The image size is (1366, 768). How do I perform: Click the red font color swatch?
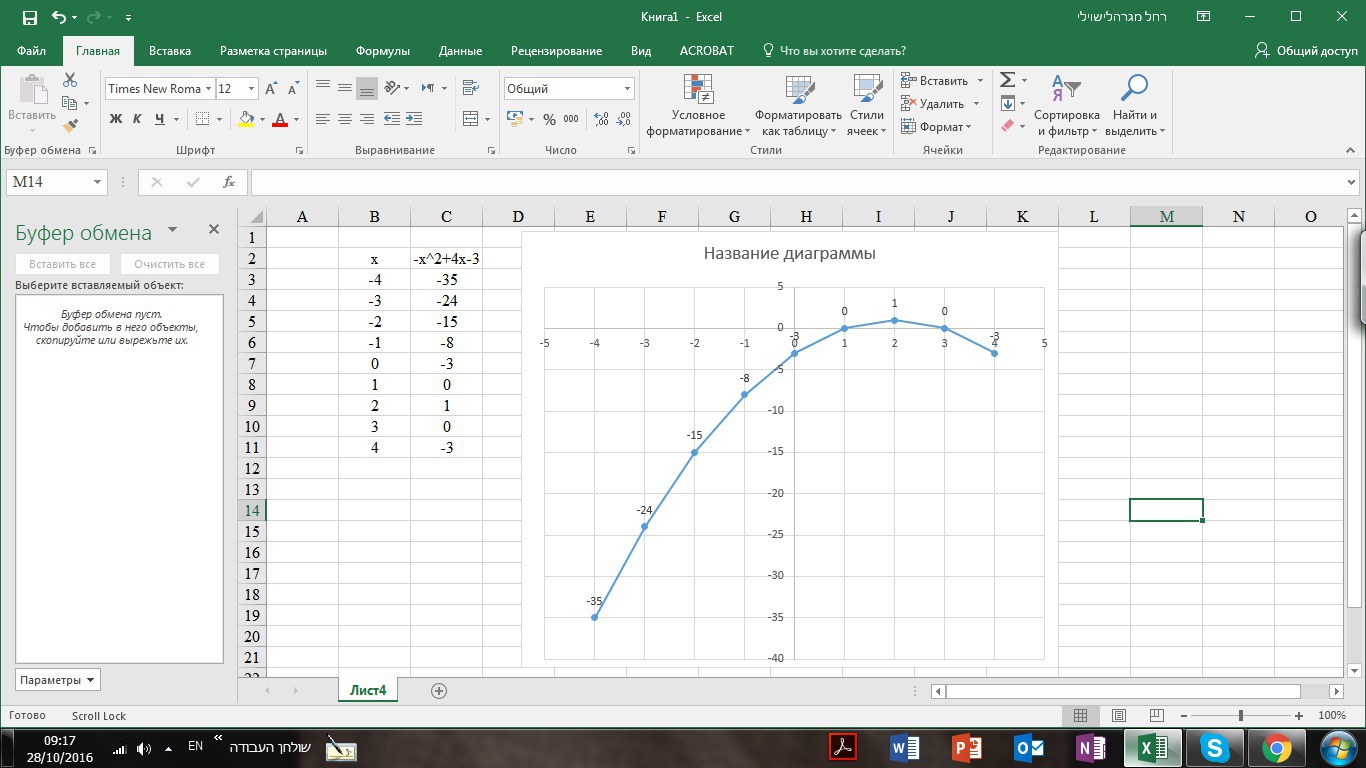click(x=280, y=119)
